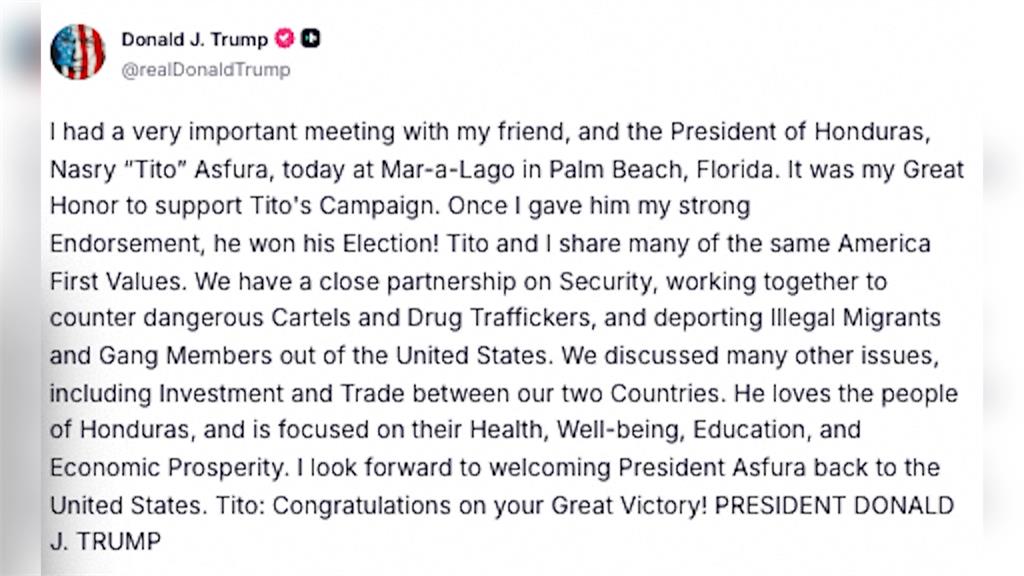Click "Cartels and Drug Traffickers" text

[376, 318]
